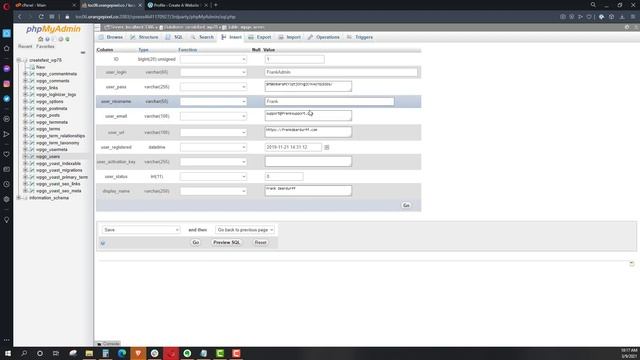Select wpgo_yoast_indexable table in tree
Viewport: 640px width, 360px height.
58,163
